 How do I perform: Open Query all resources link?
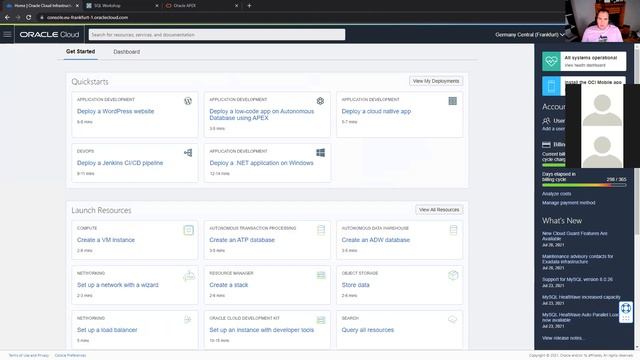coord(368,330)
